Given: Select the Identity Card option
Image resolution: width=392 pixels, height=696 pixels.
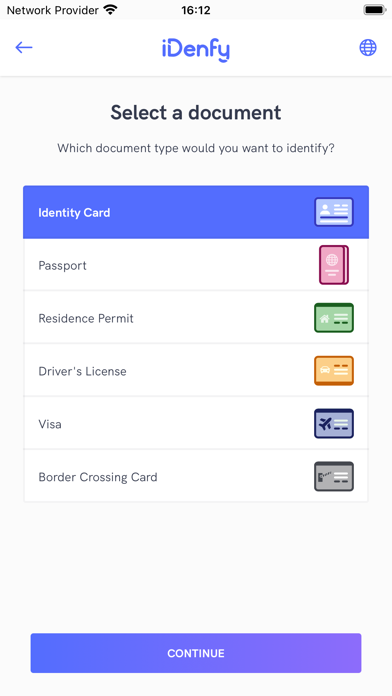Looking at the screenshot, I should [x=196, y=212].
